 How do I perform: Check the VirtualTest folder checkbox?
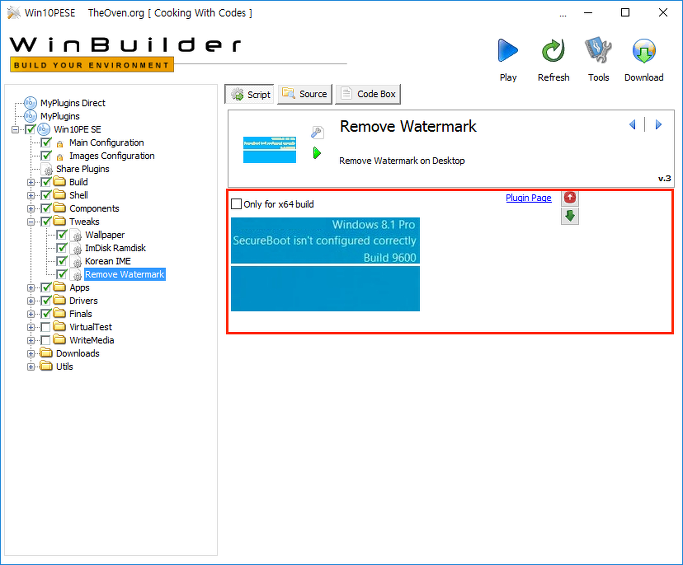coord(45,327)
